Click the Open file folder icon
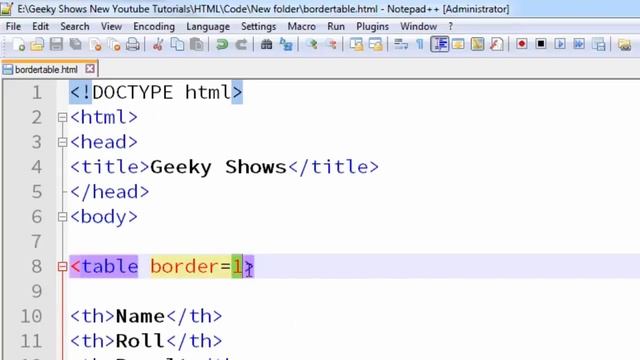This screenshot has width=640, height=360. tap(37, 44)
